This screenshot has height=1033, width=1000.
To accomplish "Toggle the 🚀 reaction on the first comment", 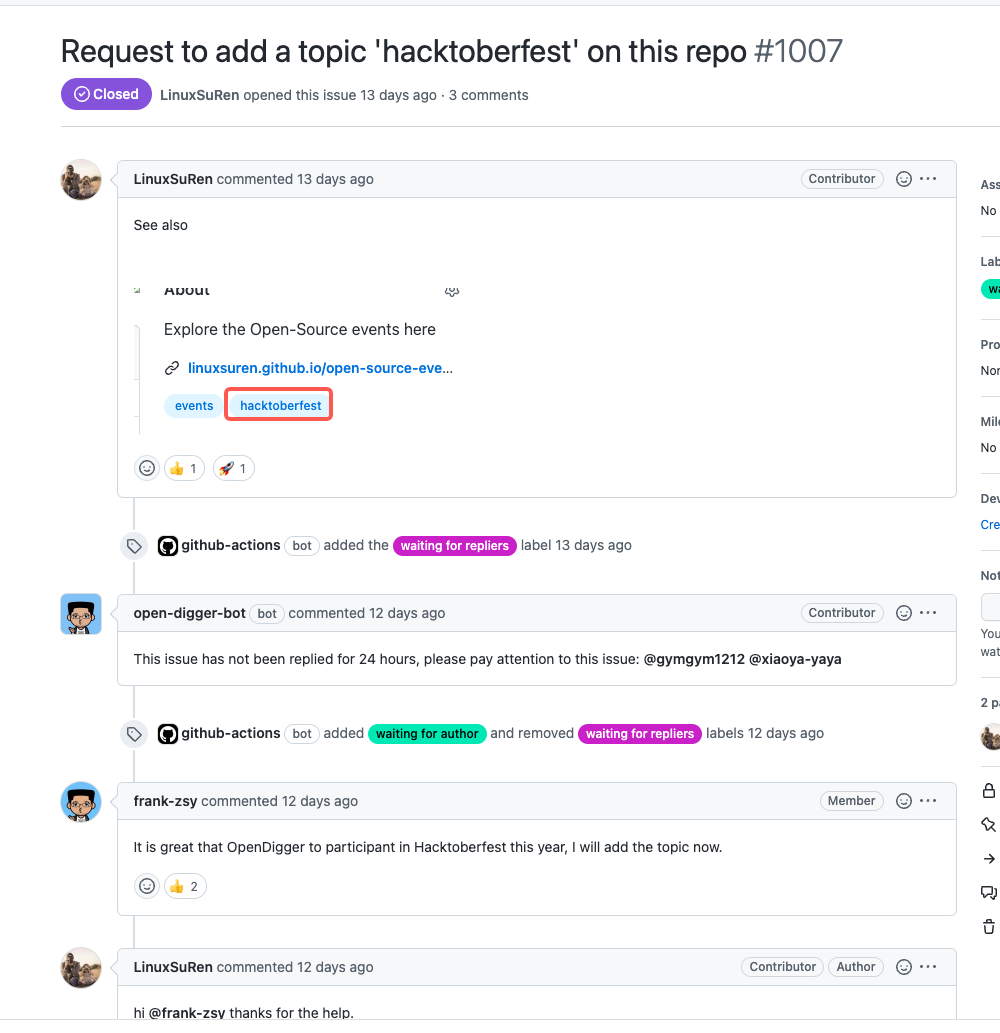I will 232,467.
